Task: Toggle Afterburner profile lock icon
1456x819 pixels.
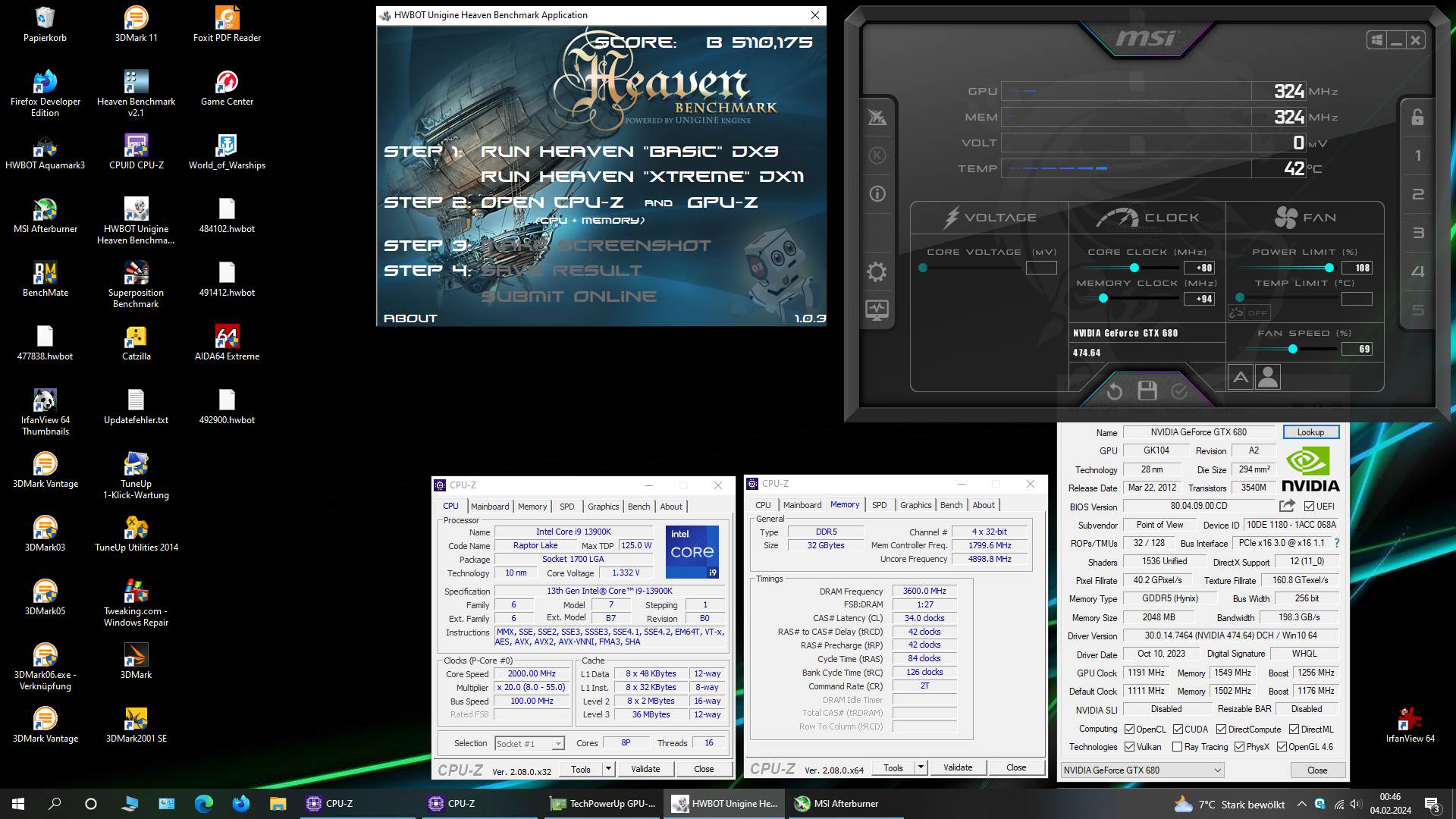Action: tap(1417, 117)
